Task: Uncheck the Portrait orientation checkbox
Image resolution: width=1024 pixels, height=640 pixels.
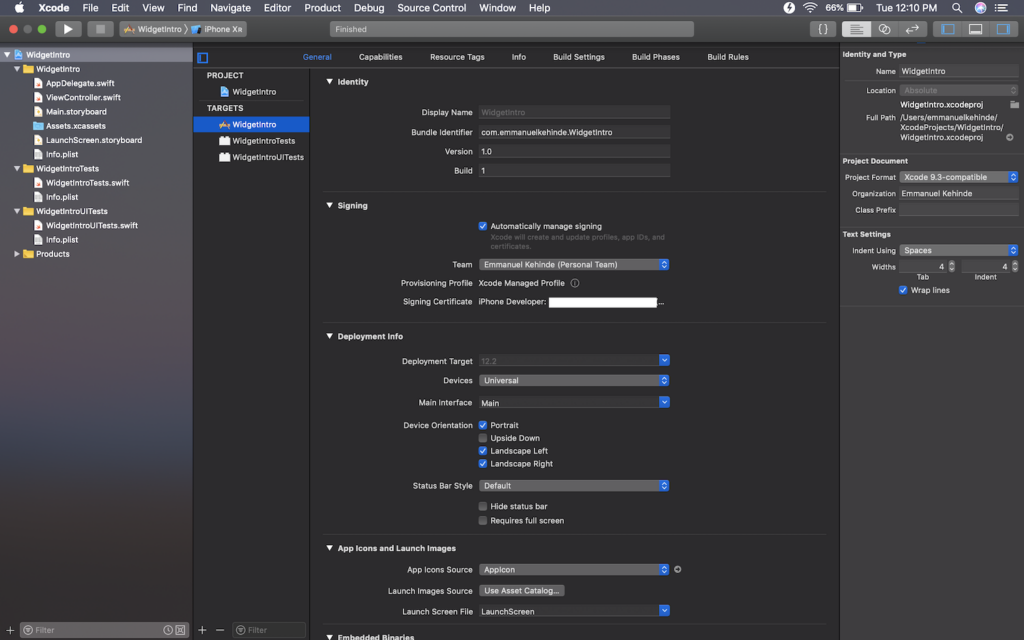Action: (483, 425)
